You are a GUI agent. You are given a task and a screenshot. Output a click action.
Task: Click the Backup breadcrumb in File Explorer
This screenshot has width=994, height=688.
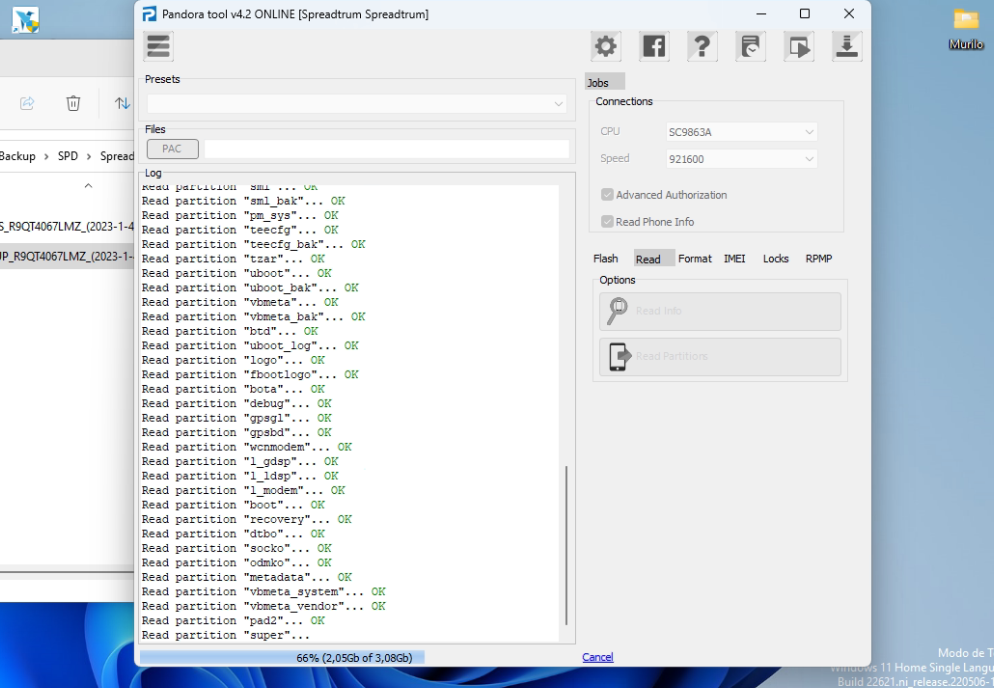pos(18,156)
